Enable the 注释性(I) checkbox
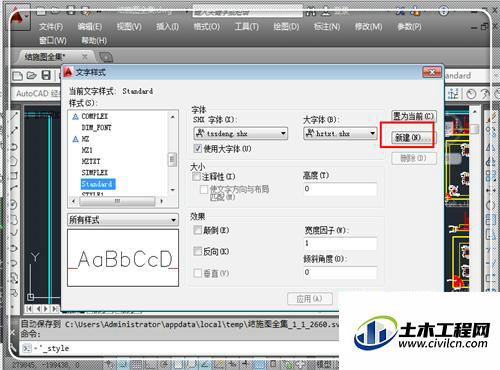Screen dimensions: 500x370 (196, 176)
